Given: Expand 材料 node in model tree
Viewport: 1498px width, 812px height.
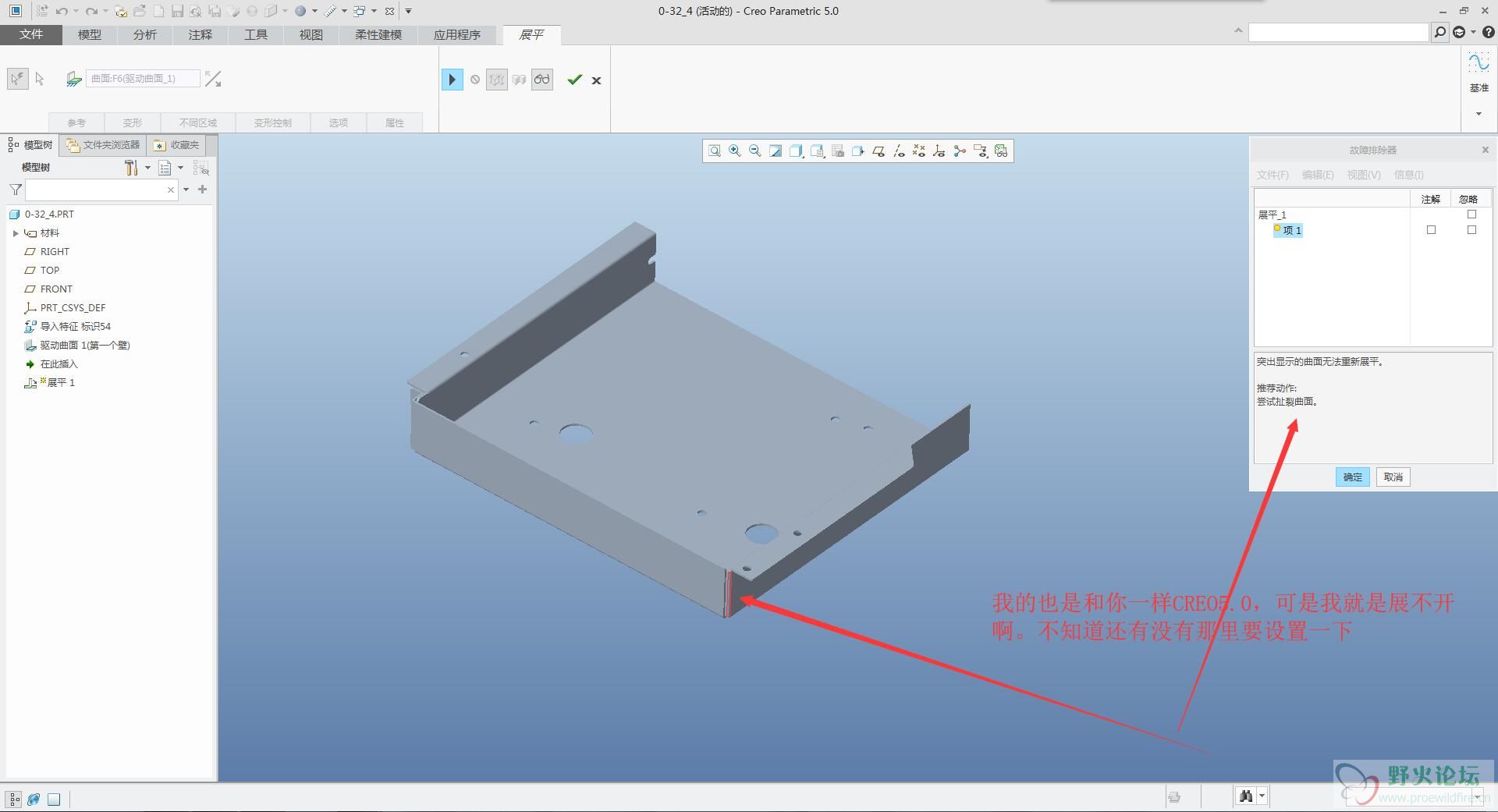Looking at the screenshot, I should (x=16, y=233).
